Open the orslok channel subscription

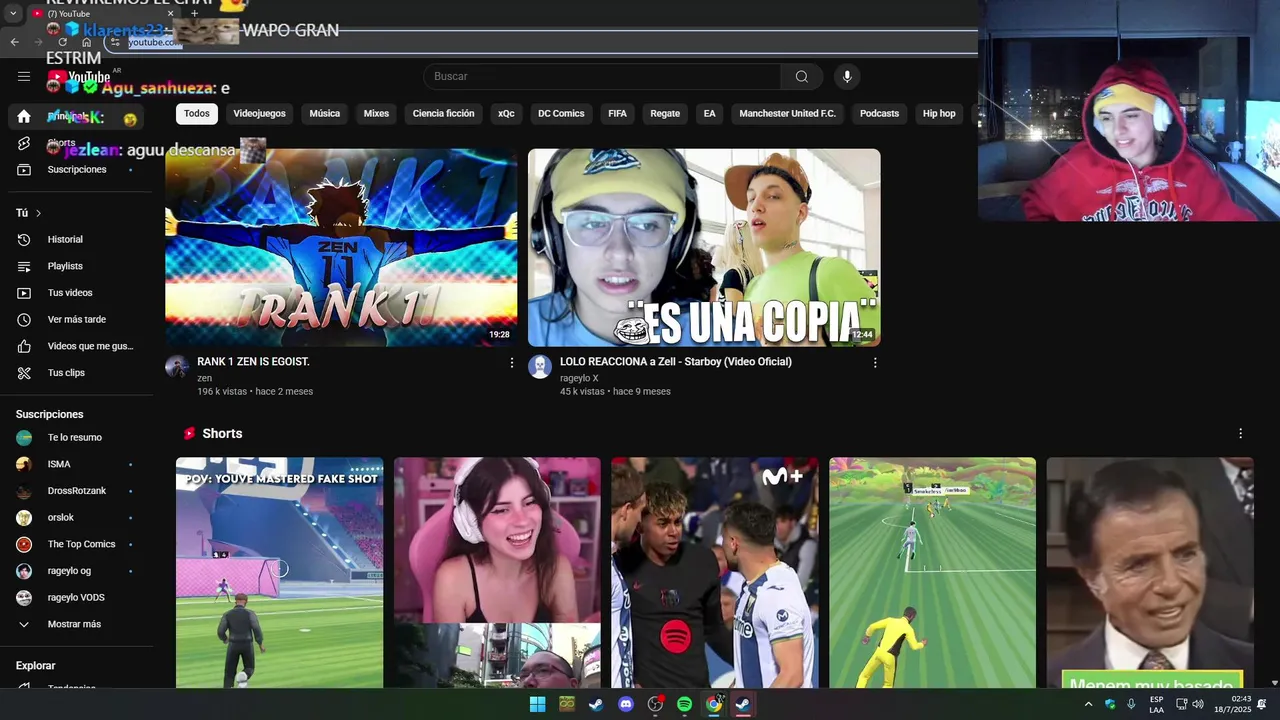76,518
